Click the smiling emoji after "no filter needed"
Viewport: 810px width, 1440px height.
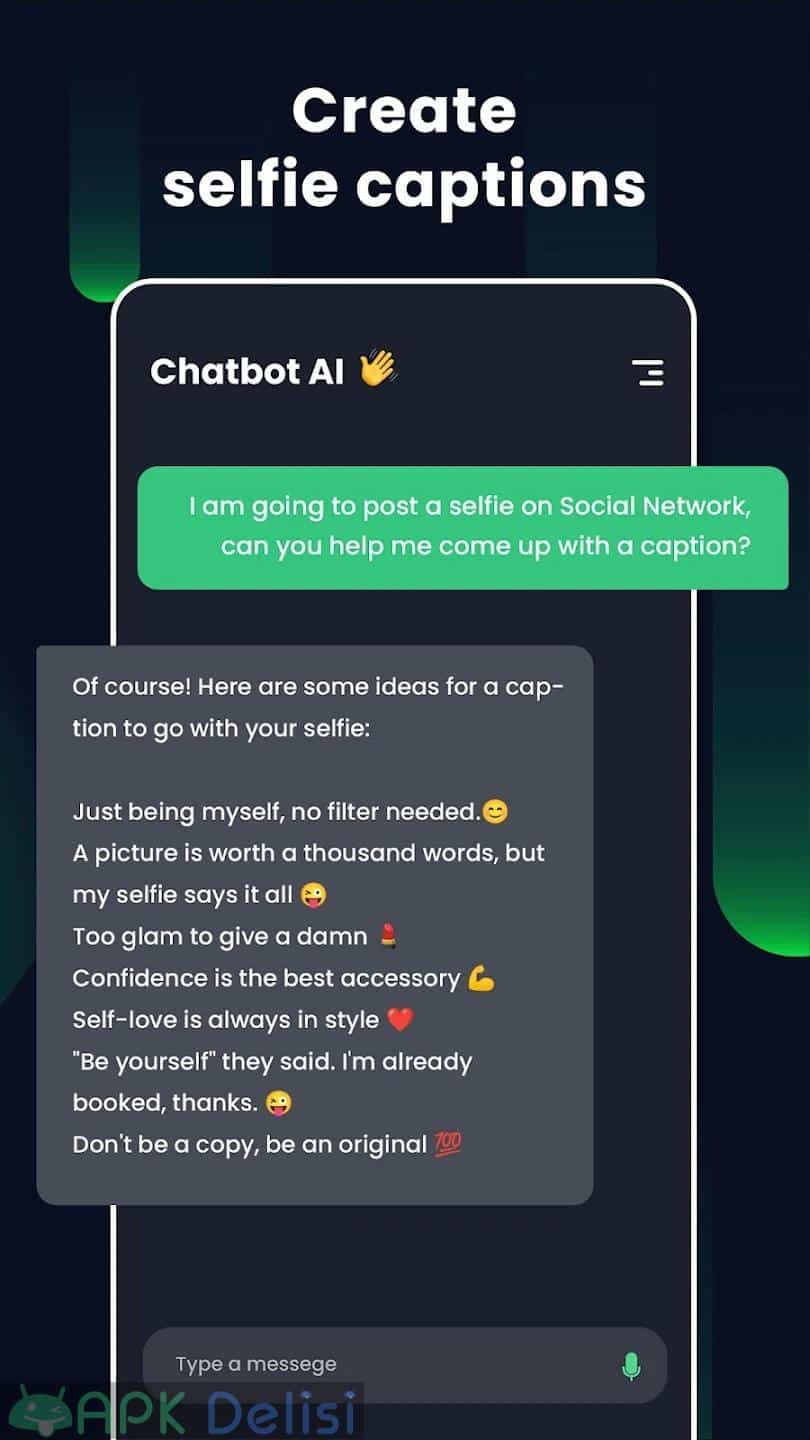click(495, 811)
